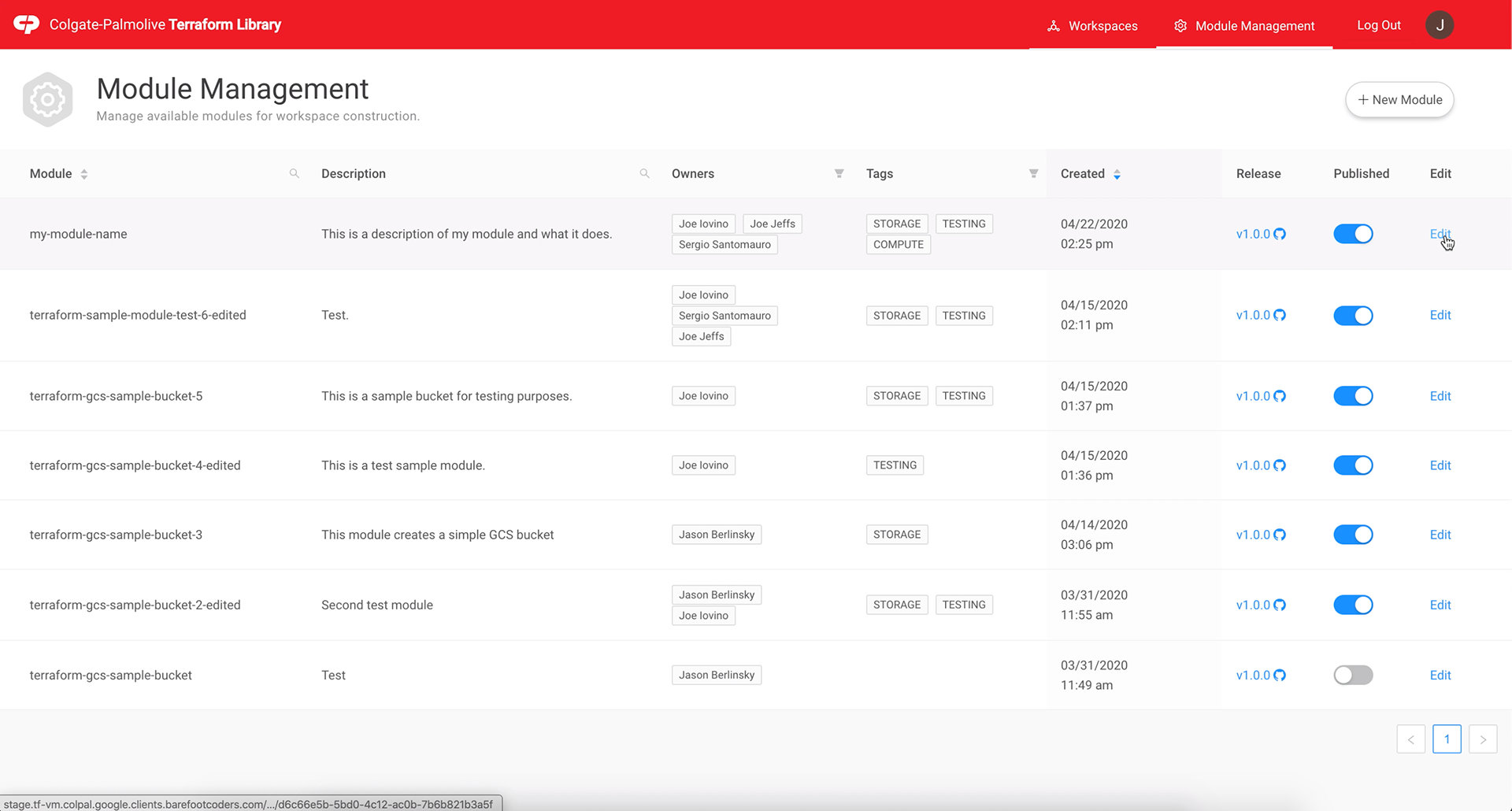Click the Colgate-Palmolive logo icon
The height and width of the screenshot is (811, 1512).
(26, 24)
